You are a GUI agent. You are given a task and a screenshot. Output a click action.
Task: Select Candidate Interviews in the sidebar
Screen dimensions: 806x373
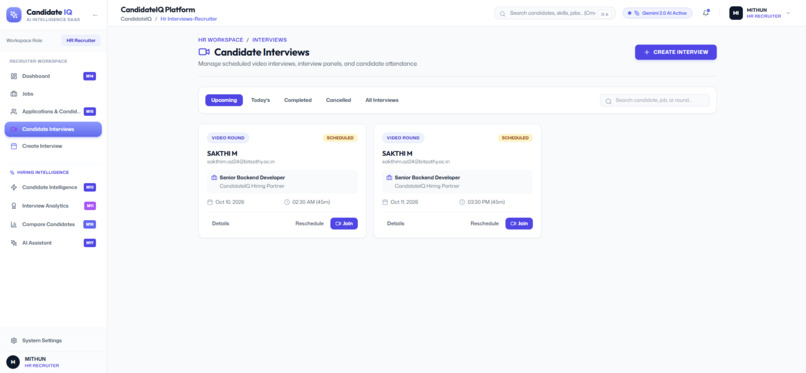point(53,129)
